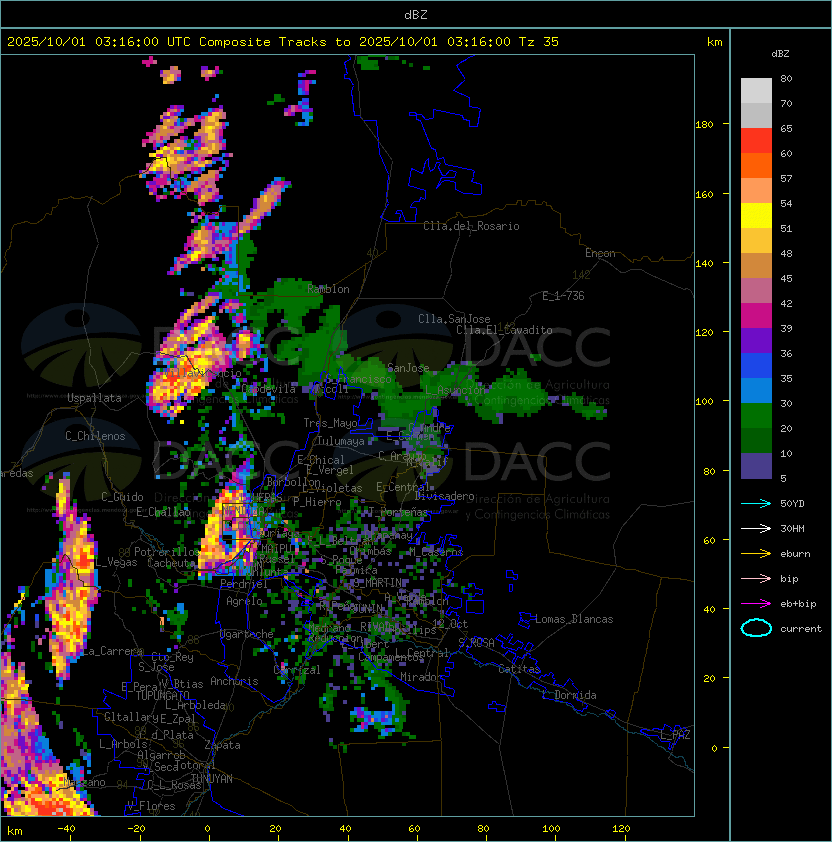Click the 'Clla.SanJose' place label
The height and width of the screenshot is (842, 832).
[x=454, y=319]
